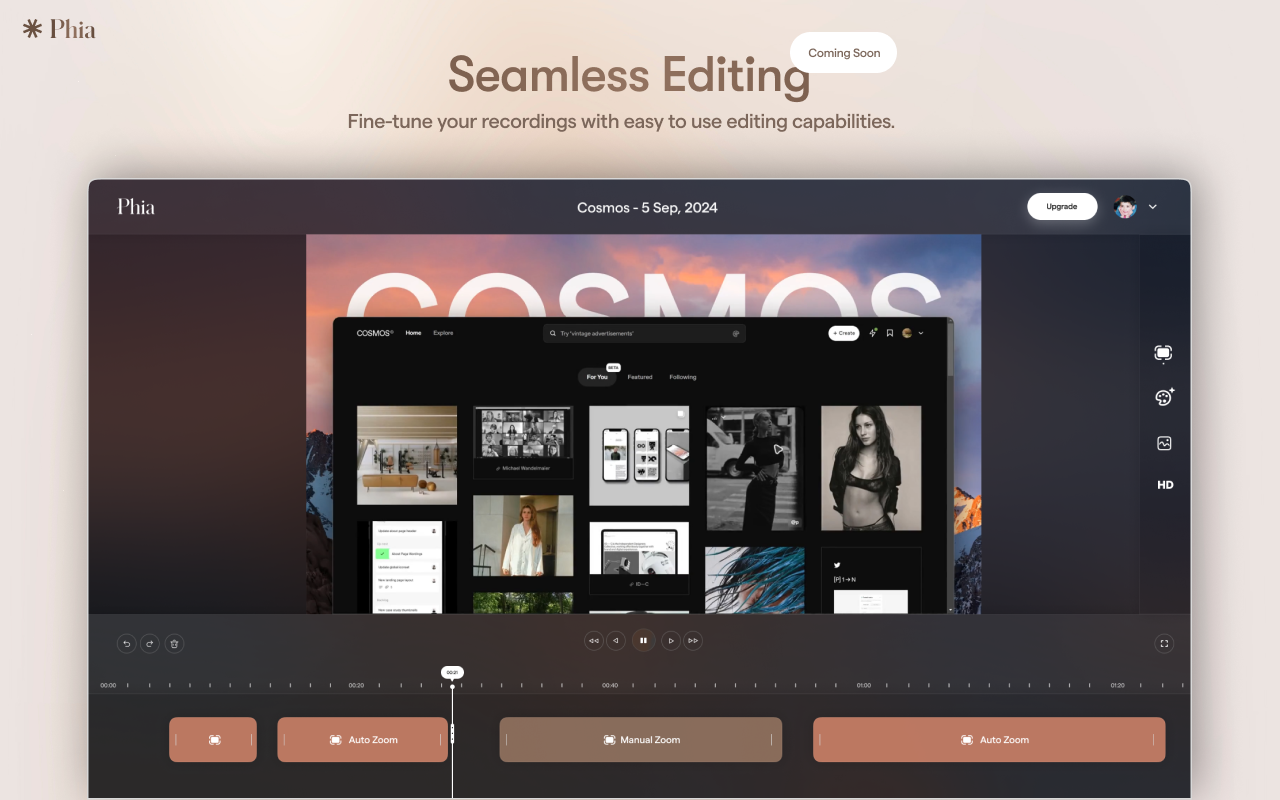
Task: Expand the account dropdown chevron beside the avatar
Action: pyautogui.click(x=1152, y=207)
